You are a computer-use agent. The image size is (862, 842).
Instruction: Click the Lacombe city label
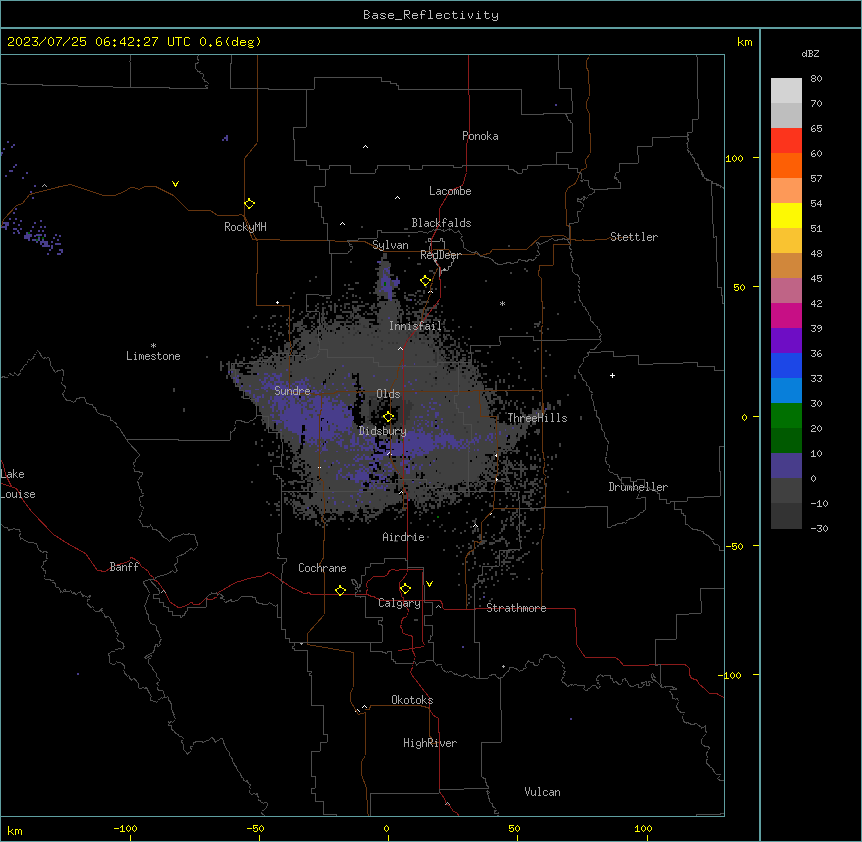coord(450,191)
